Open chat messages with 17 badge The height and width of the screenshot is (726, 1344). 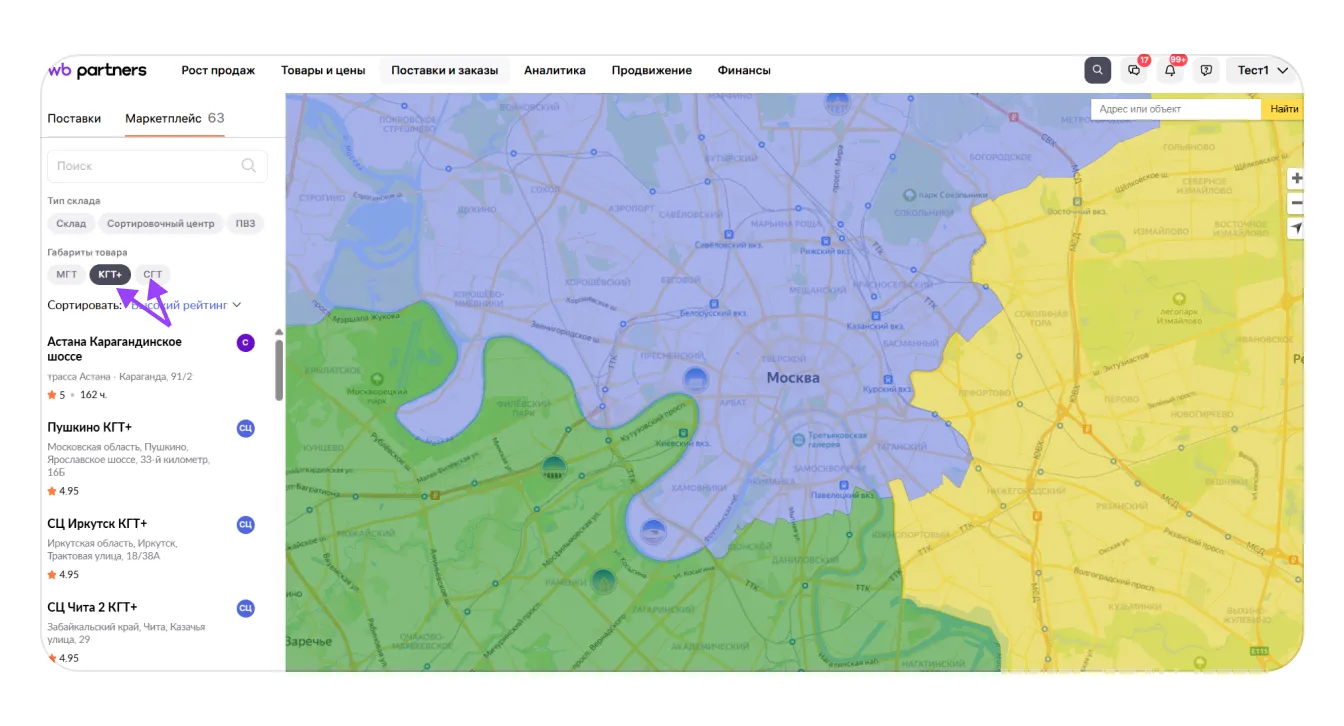point(1134,70)
